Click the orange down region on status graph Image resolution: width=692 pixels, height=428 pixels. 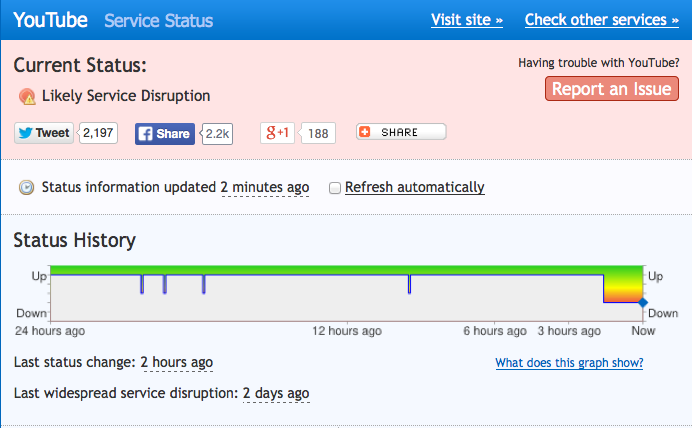[623, 291]
